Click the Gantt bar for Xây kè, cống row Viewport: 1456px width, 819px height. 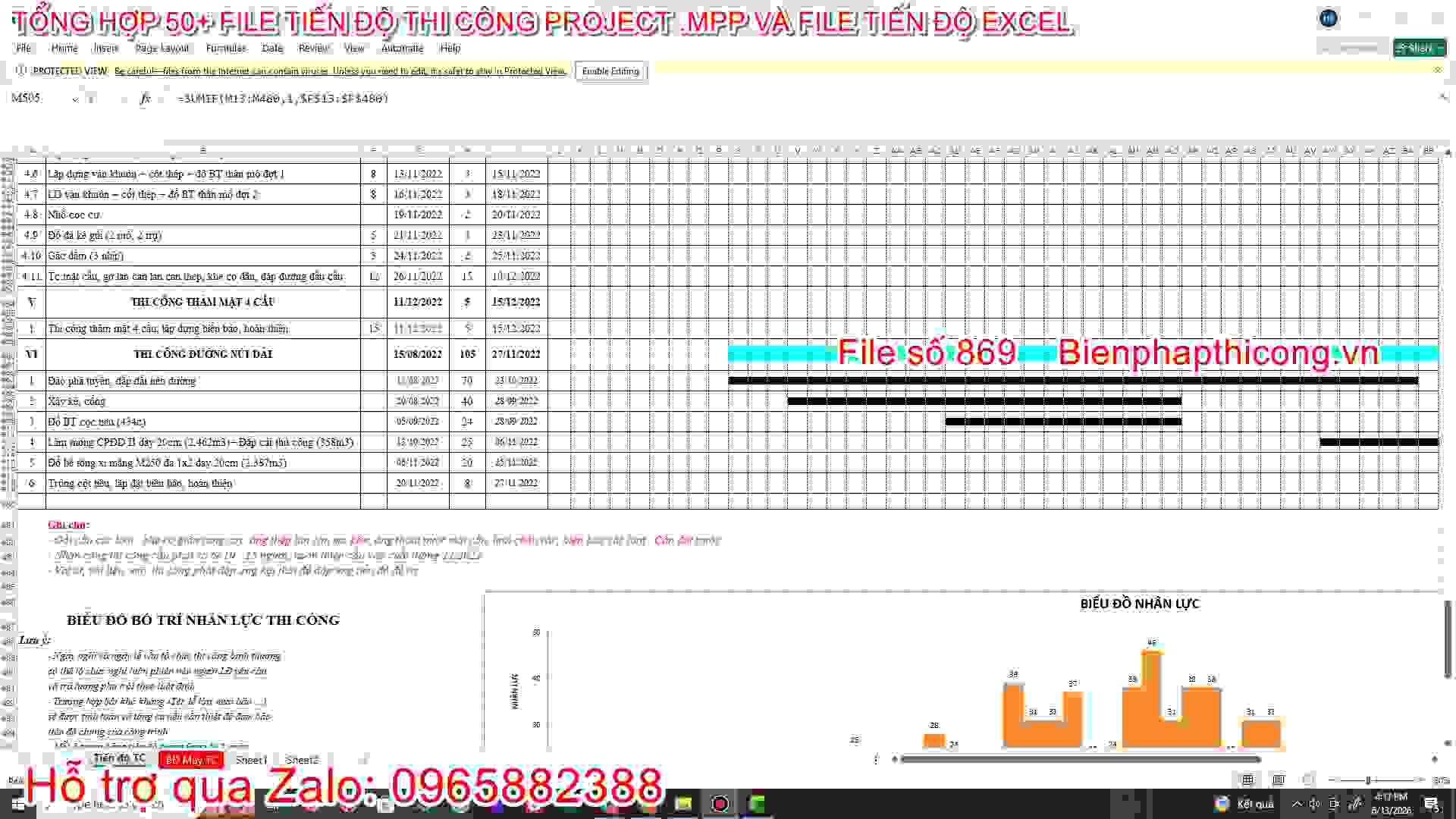[x=984, y=400]
